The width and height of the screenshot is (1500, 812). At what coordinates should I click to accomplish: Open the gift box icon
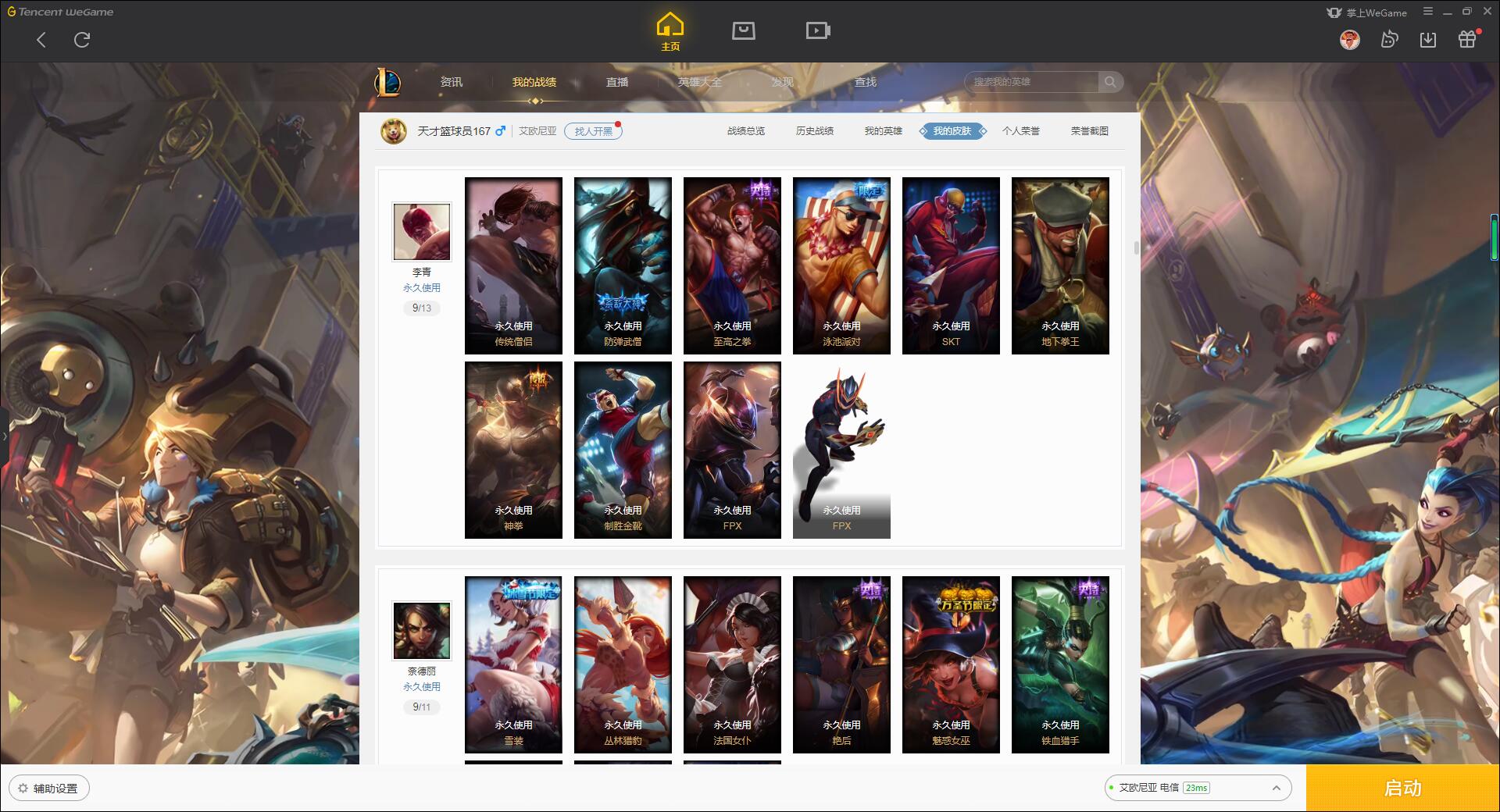pos(1467,39)
